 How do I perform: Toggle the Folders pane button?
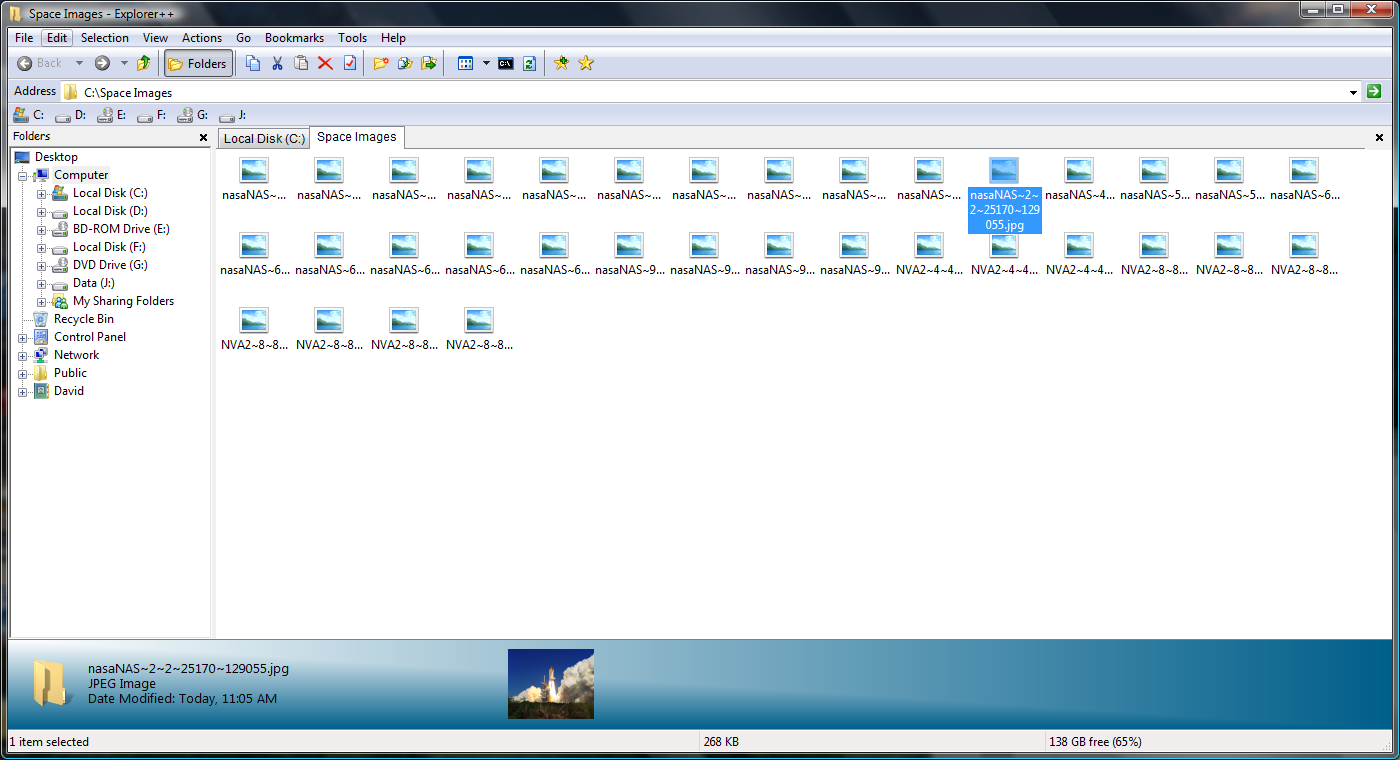tap(198, 63)
